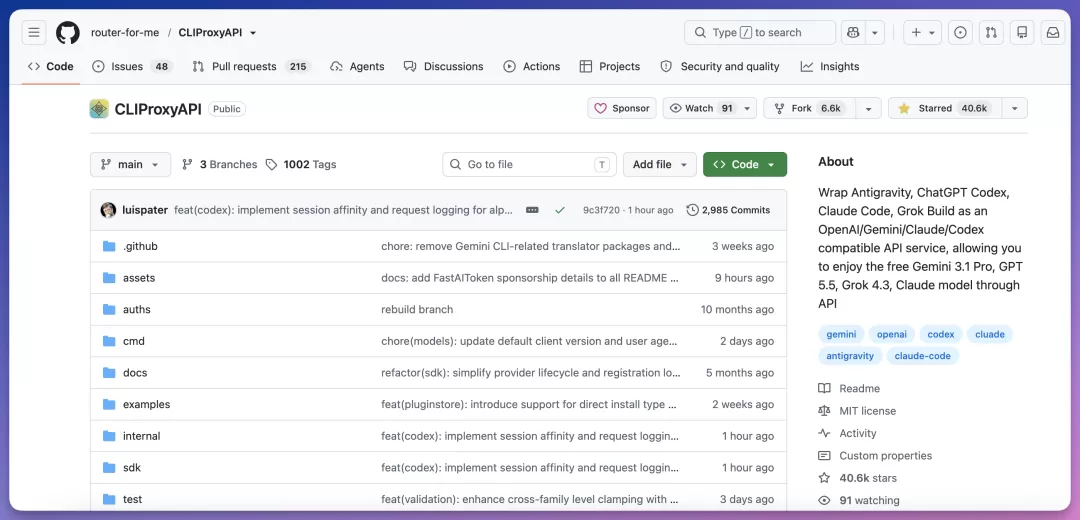Toggle the Starred 40.6k button
This screenshot has width=1080, height=520.
point(944,108)
